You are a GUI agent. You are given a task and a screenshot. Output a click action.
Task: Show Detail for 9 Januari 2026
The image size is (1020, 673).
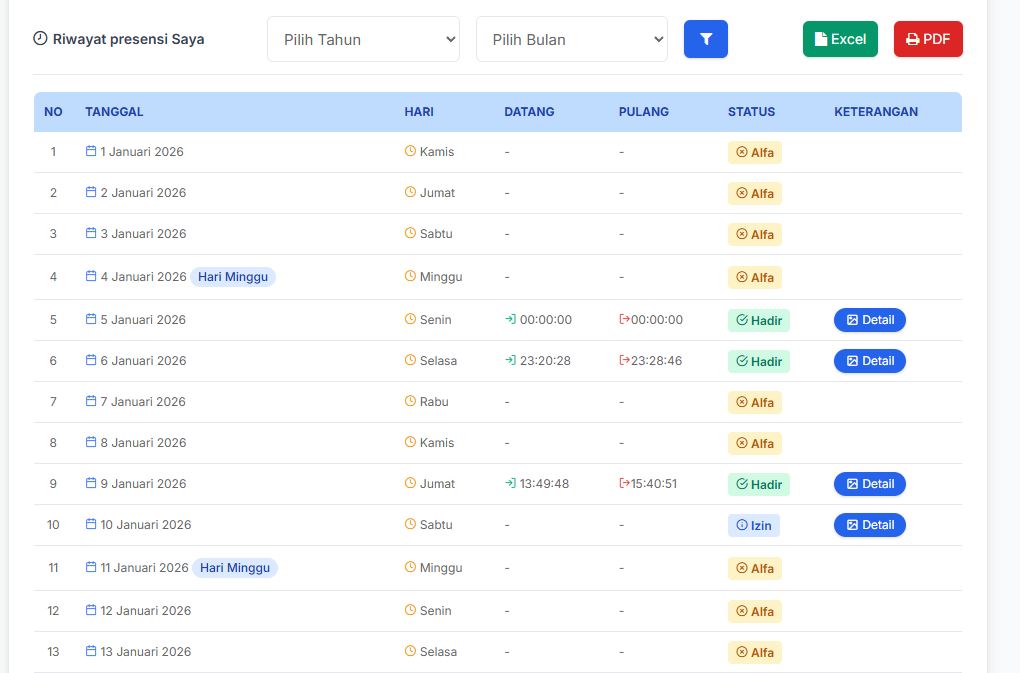pos(869,484)
